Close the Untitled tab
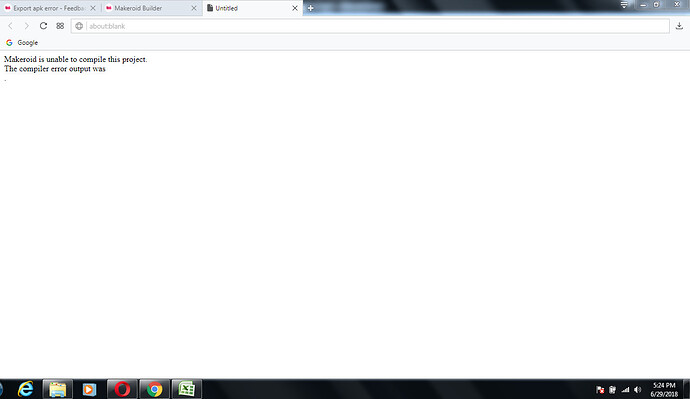The height and width of the screenshot is (399, 690). (x=295, y=8)
